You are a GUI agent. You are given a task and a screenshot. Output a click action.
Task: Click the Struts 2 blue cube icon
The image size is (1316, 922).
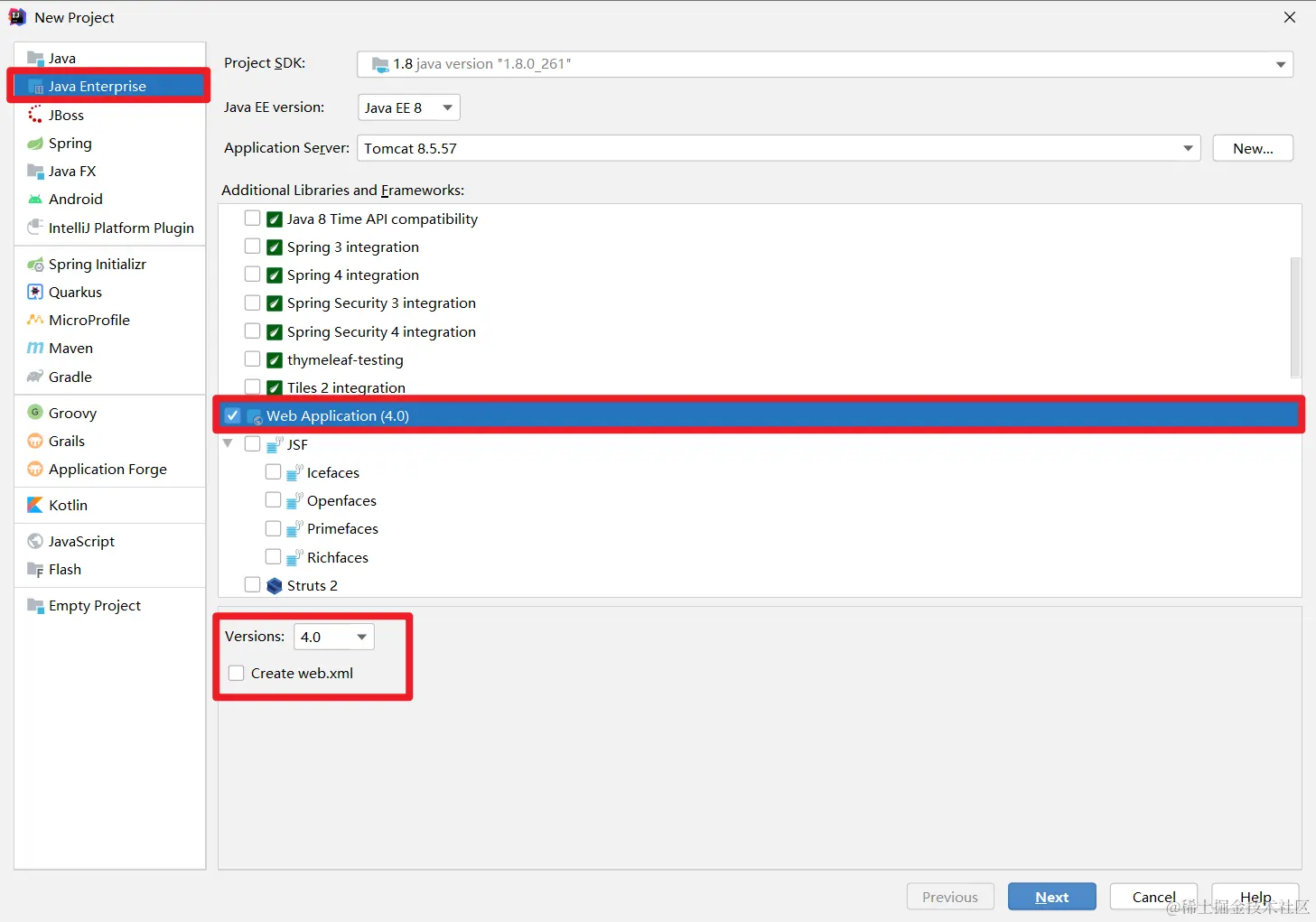[275, 586]
